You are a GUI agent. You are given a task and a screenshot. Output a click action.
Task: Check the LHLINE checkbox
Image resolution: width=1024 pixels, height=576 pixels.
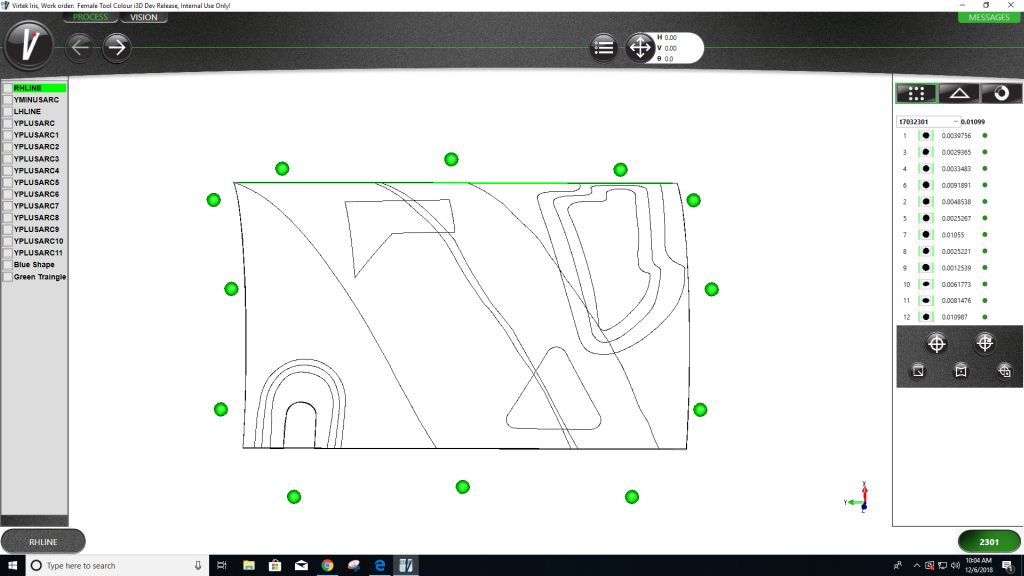tap(8, 112)
